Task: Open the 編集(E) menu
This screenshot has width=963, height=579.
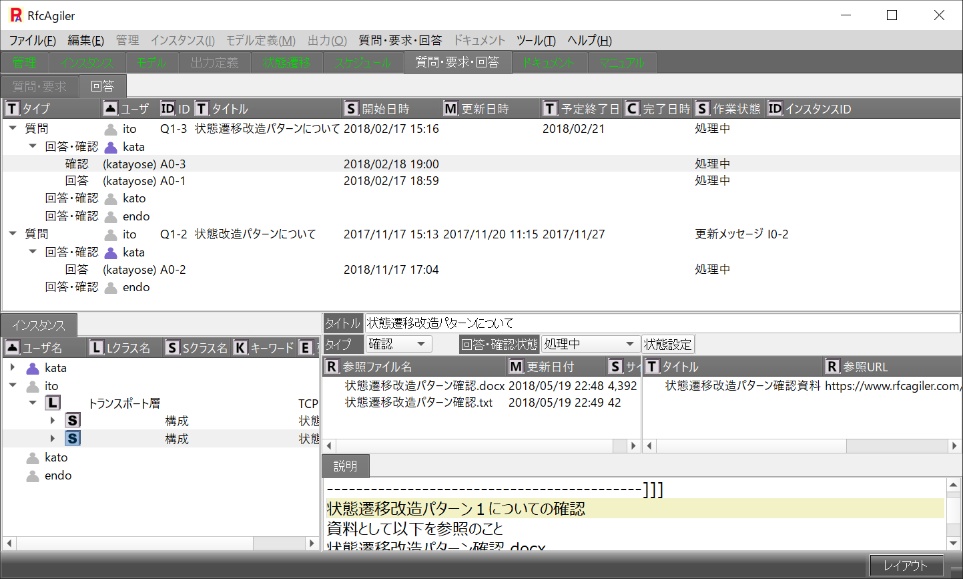Action: 85,41
